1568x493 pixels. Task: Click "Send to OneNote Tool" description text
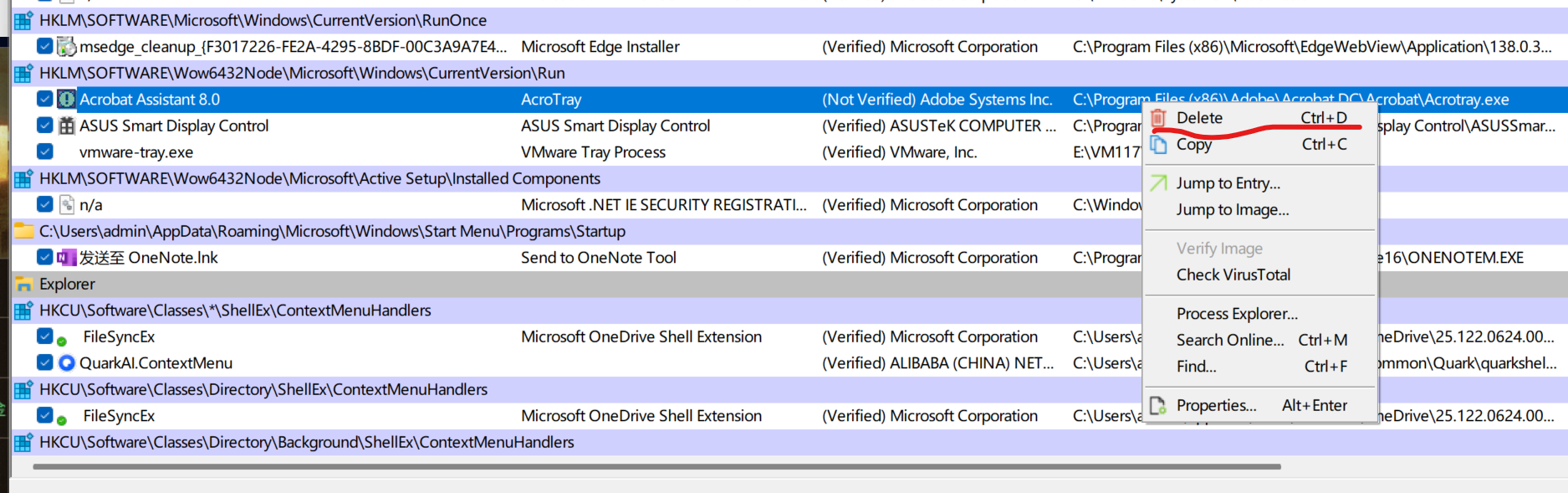(599, 258)
